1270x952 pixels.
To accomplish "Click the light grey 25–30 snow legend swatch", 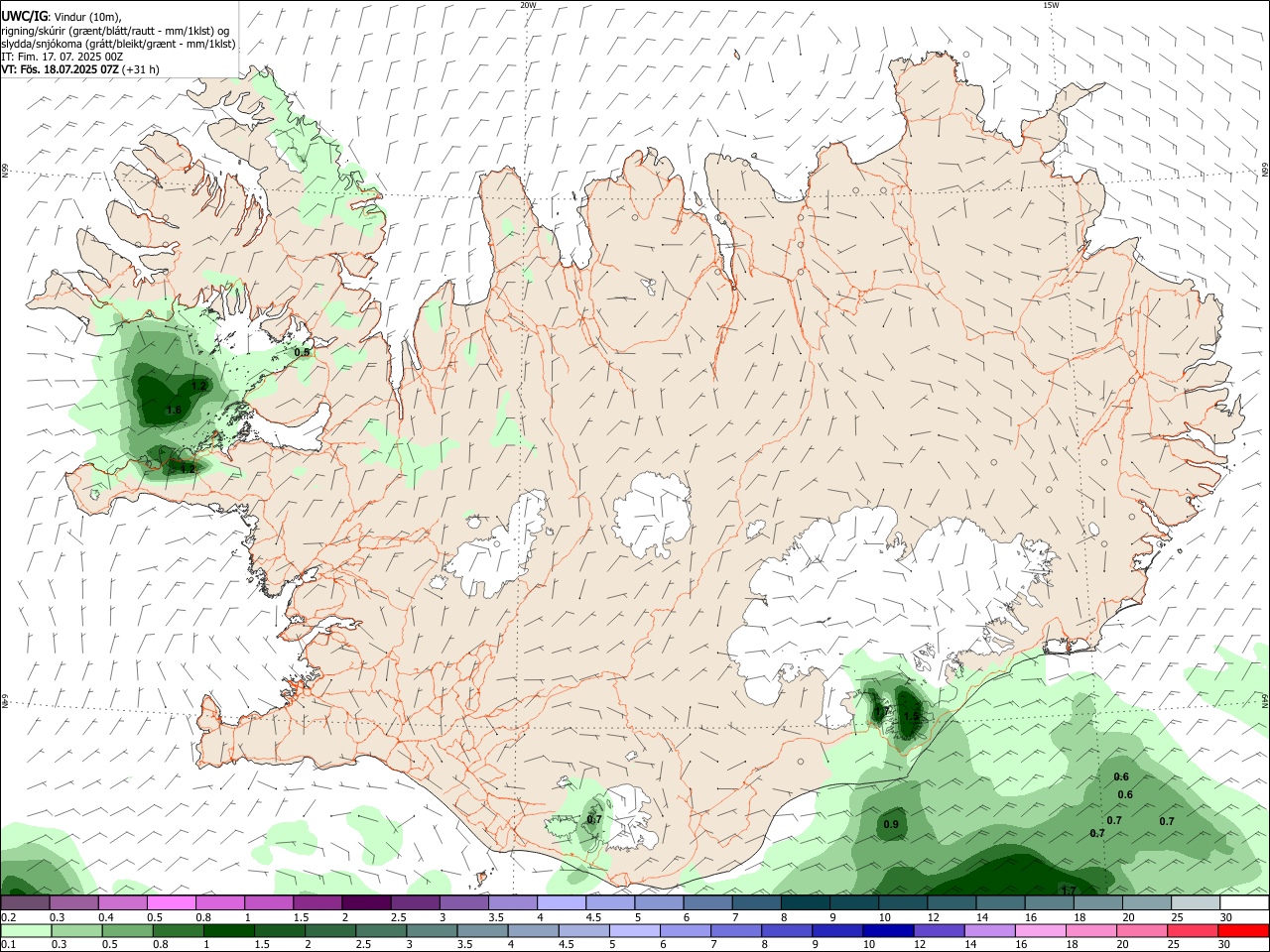I will tap(1196, 902).
